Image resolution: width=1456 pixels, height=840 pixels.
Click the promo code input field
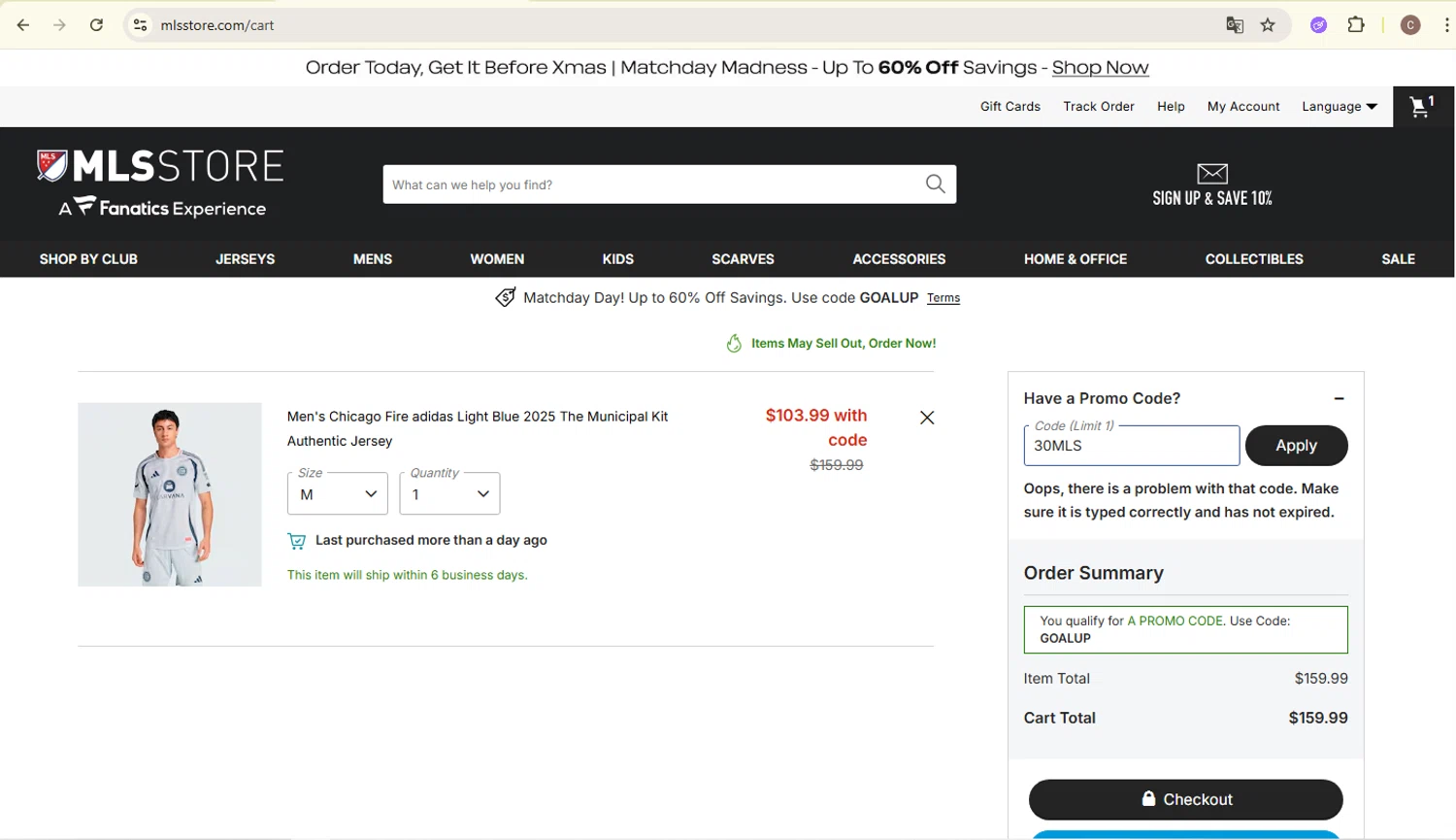coord(1131,446)
